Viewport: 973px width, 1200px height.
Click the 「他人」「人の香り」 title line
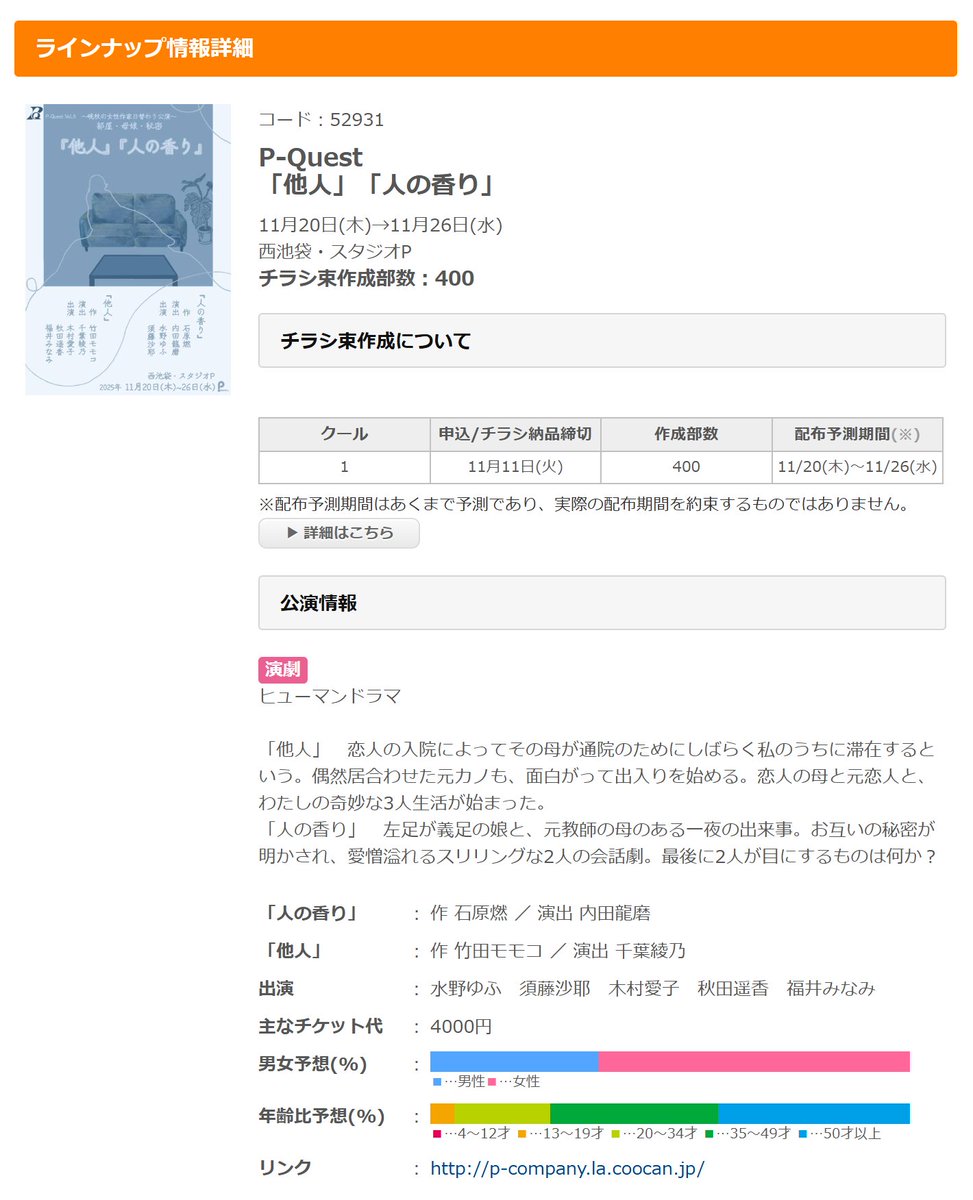click(378, 185)
